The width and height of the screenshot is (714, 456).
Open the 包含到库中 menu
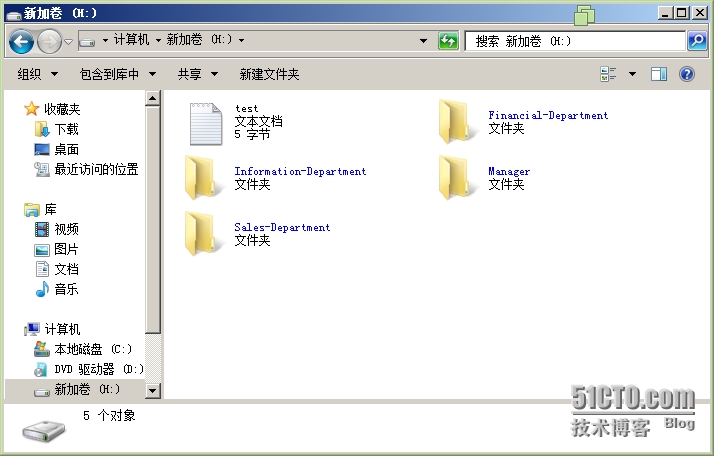pyautogui.click(x=117, y=74)
